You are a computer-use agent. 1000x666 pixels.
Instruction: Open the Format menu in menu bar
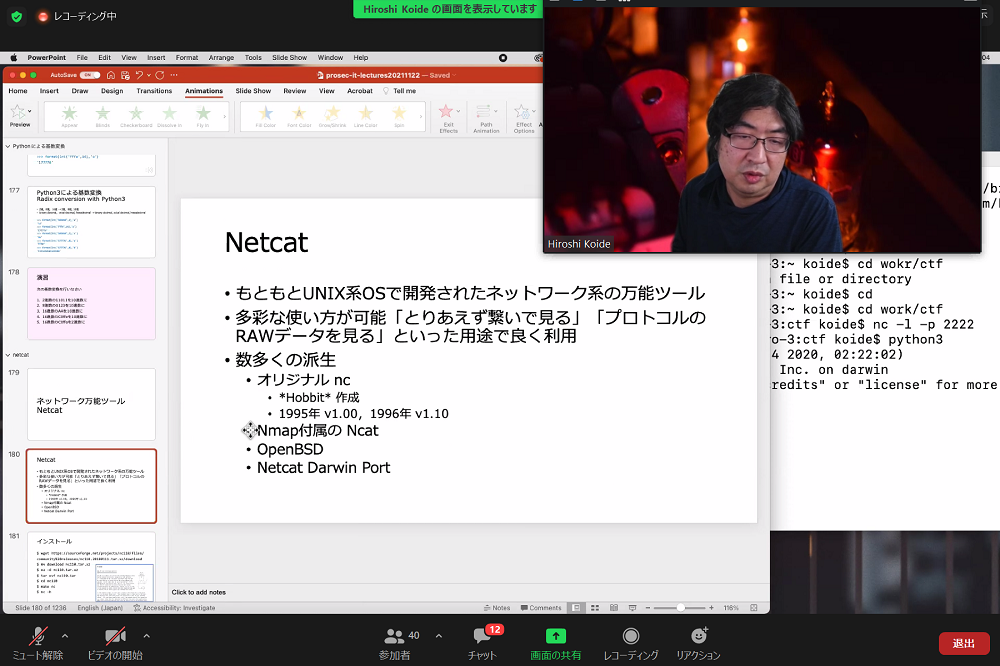pyautogui.click(x=187, y=57)
